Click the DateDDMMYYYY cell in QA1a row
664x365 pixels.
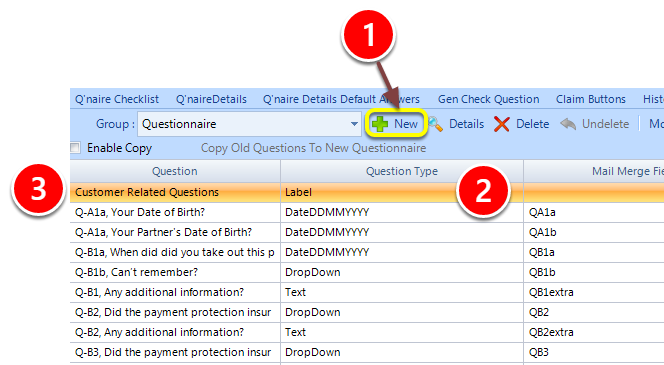pos(402,212)
